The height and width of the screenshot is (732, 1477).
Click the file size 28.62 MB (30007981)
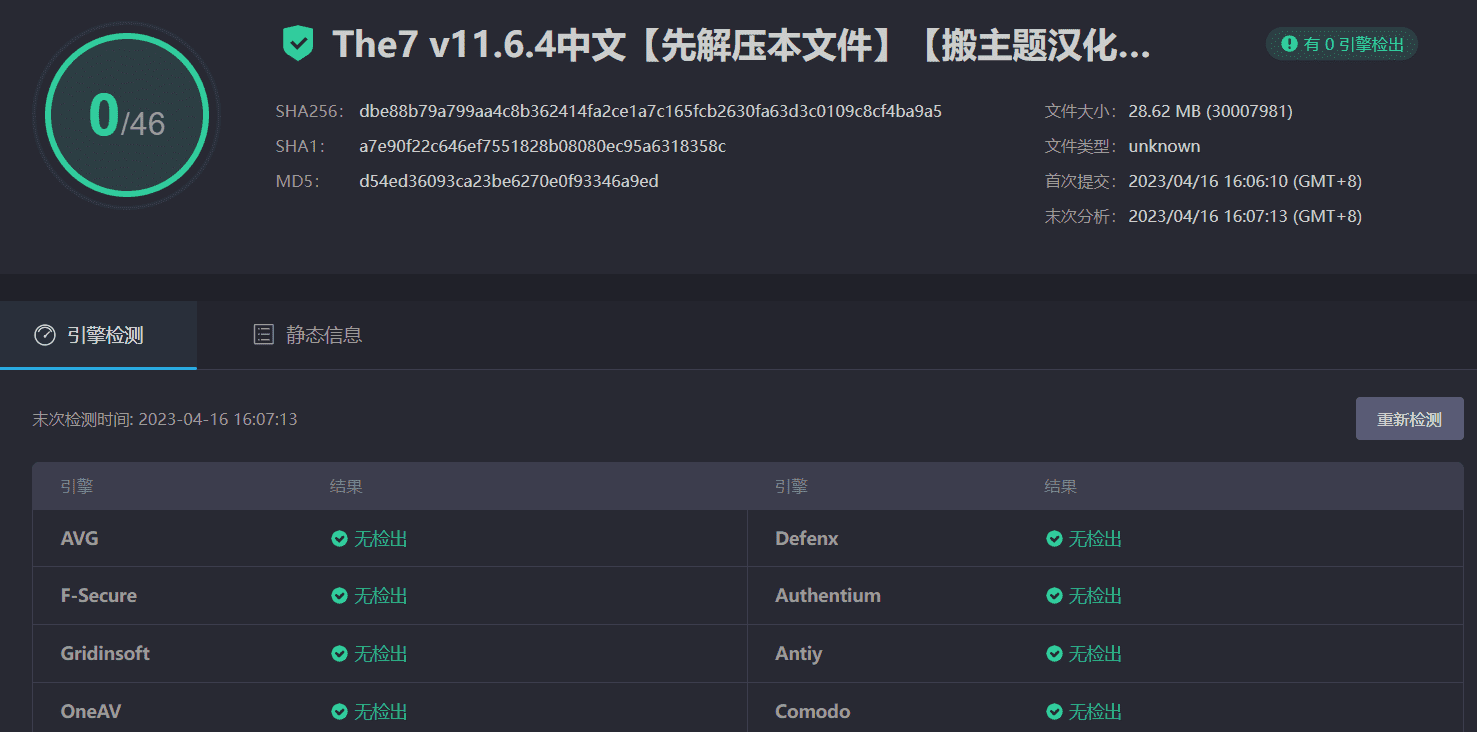(x=1210, y=111)
